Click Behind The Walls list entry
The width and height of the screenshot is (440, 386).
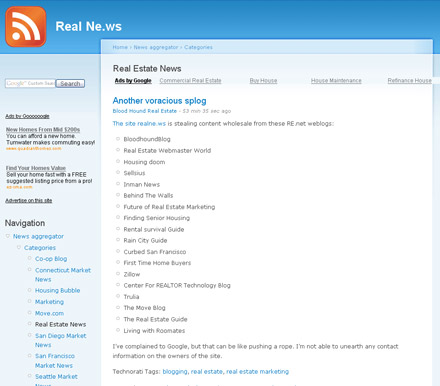(x=148, y=196)
